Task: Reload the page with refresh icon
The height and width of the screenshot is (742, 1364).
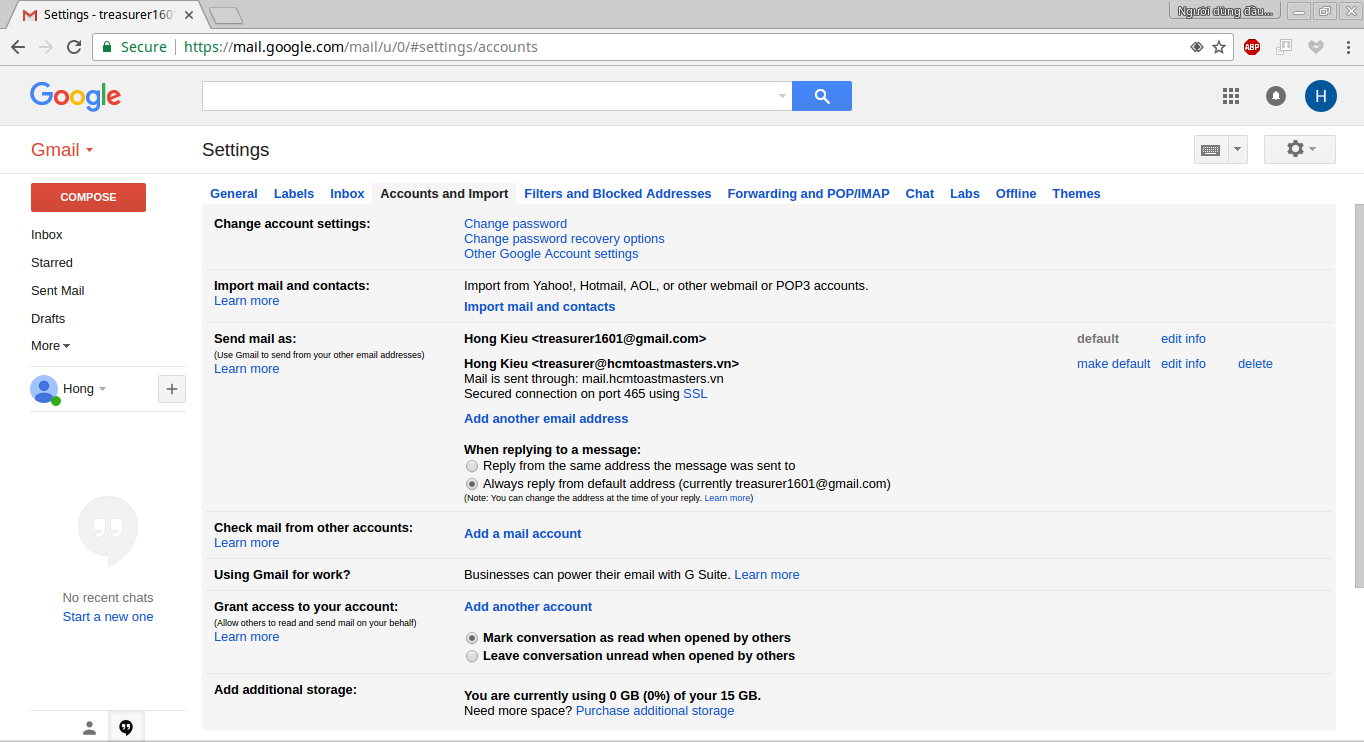Action: pos(74,47)
